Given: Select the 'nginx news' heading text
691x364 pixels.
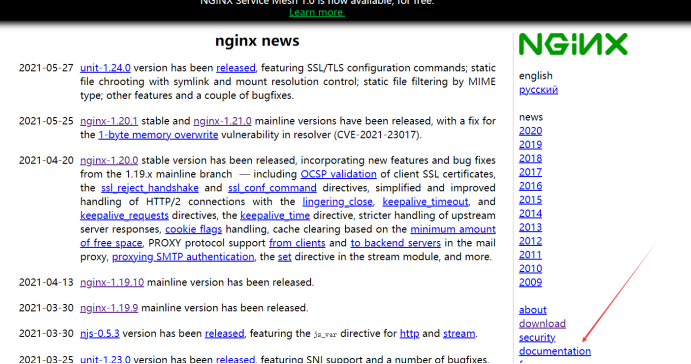Looking at the screenshot, I should [257, 41].
